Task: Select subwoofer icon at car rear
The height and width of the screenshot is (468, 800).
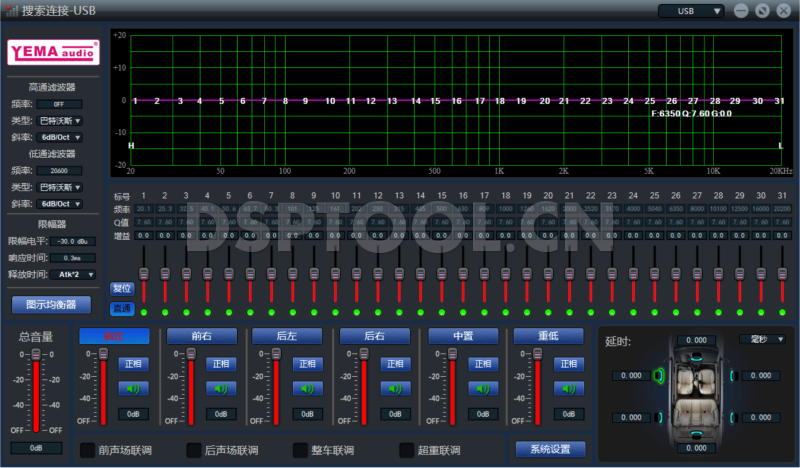Action: pos(696,434)
